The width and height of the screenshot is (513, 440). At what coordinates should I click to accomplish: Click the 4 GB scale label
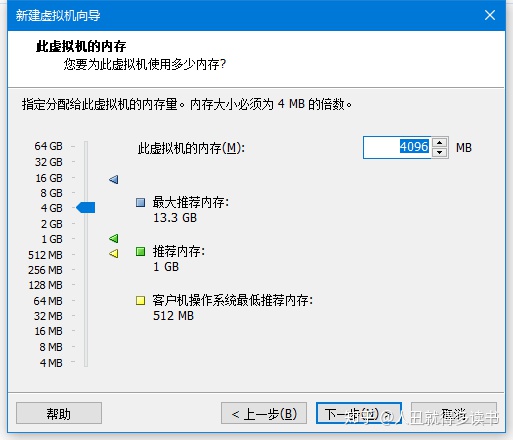coord(52,208)
